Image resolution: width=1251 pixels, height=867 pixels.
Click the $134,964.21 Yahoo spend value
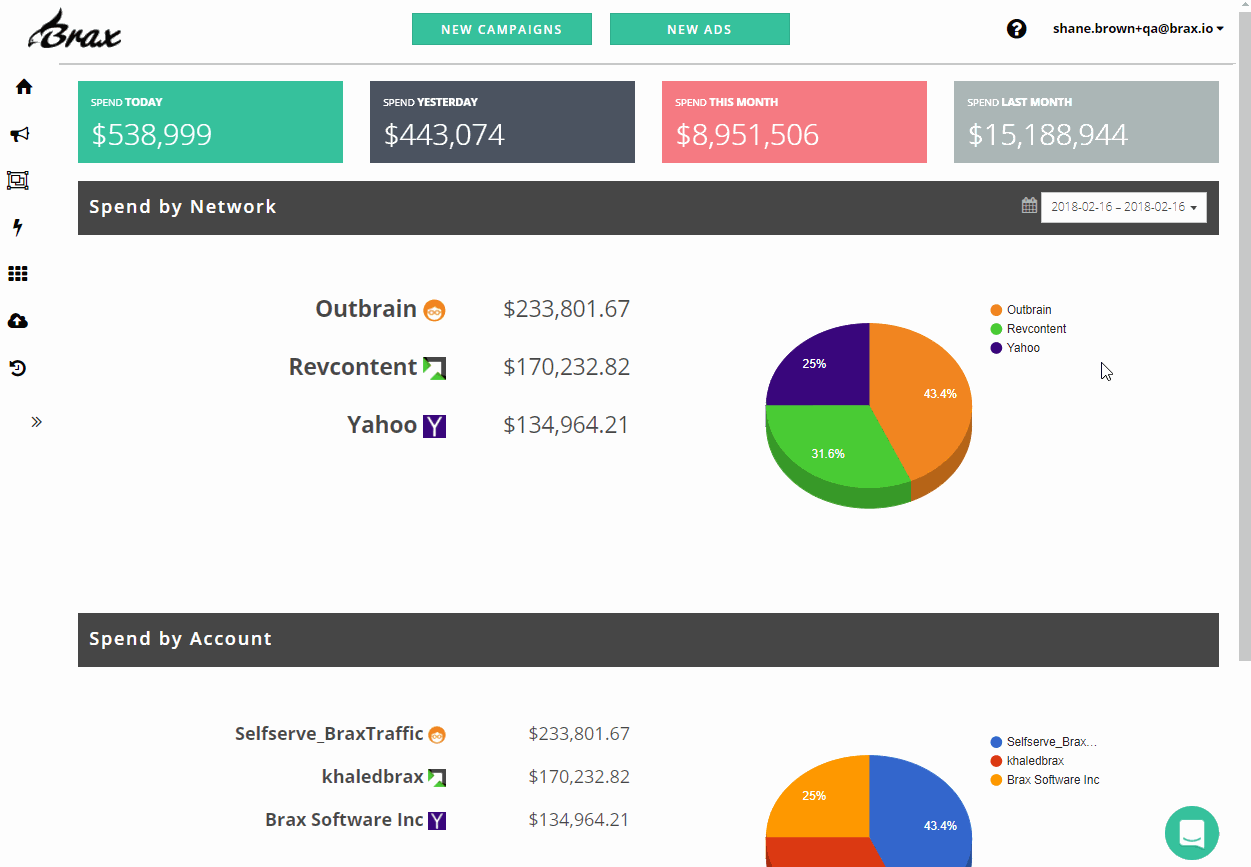(567, 425)
